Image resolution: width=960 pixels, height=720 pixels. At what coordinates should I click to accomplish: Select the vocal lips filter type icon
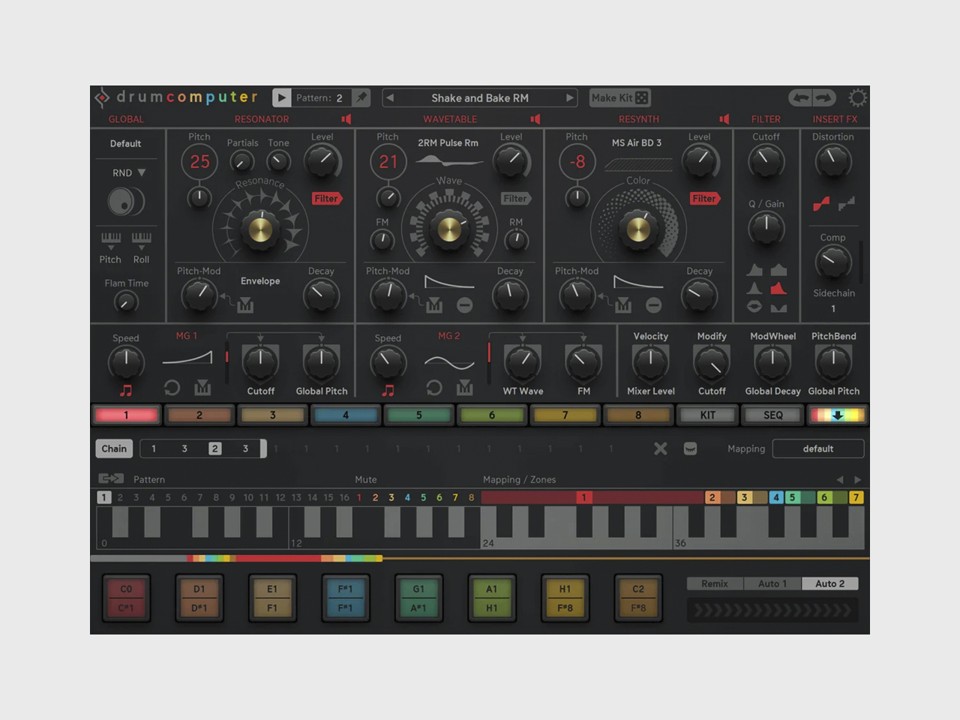[754, 306]
